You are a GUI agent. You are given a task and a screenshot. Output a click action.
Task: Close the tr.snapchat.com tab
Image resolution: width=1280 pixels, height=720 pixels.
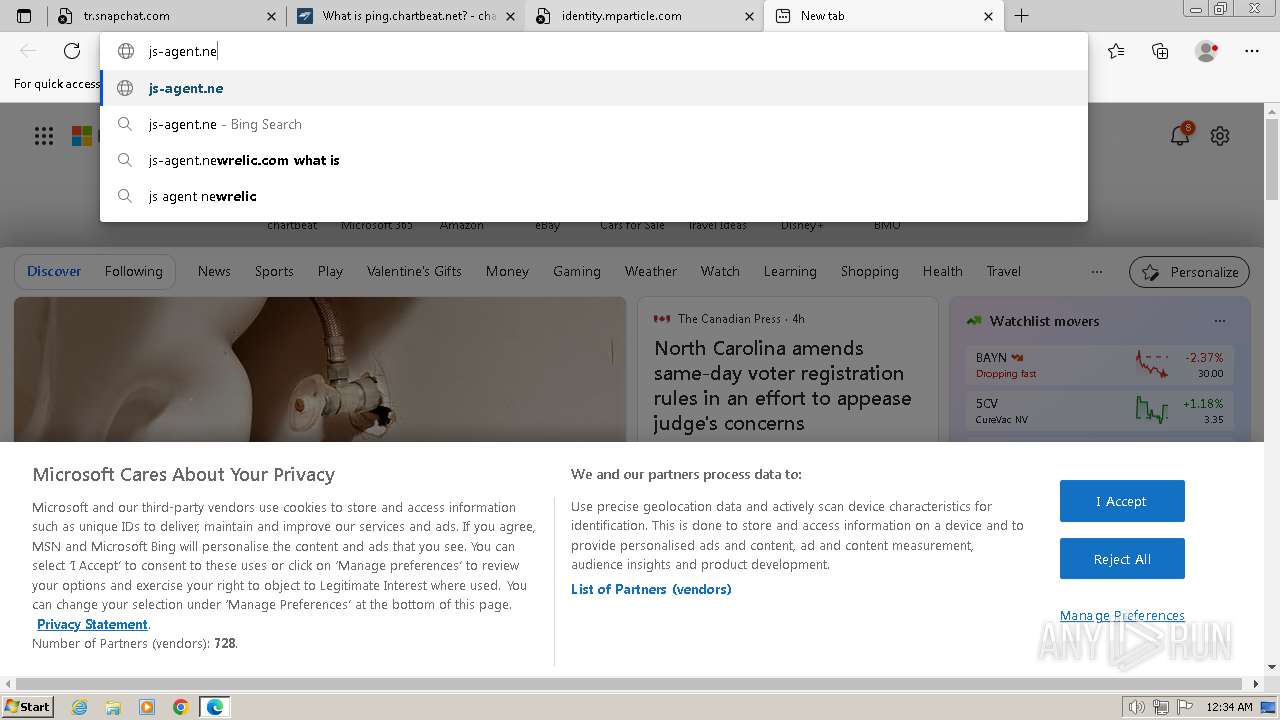272,16
